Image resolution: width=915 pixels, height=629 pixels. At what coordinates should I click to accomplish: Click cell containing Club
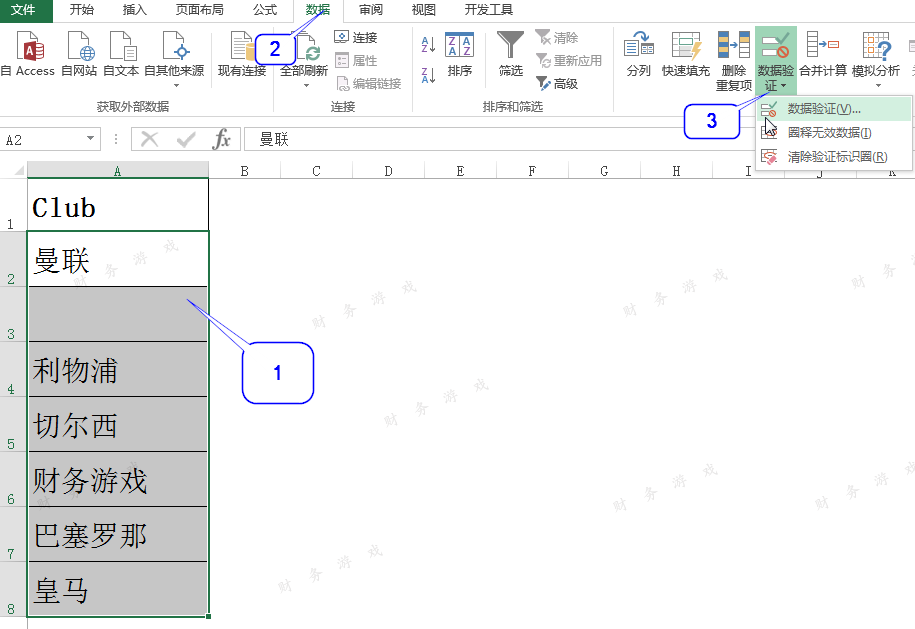coord(117,205)
